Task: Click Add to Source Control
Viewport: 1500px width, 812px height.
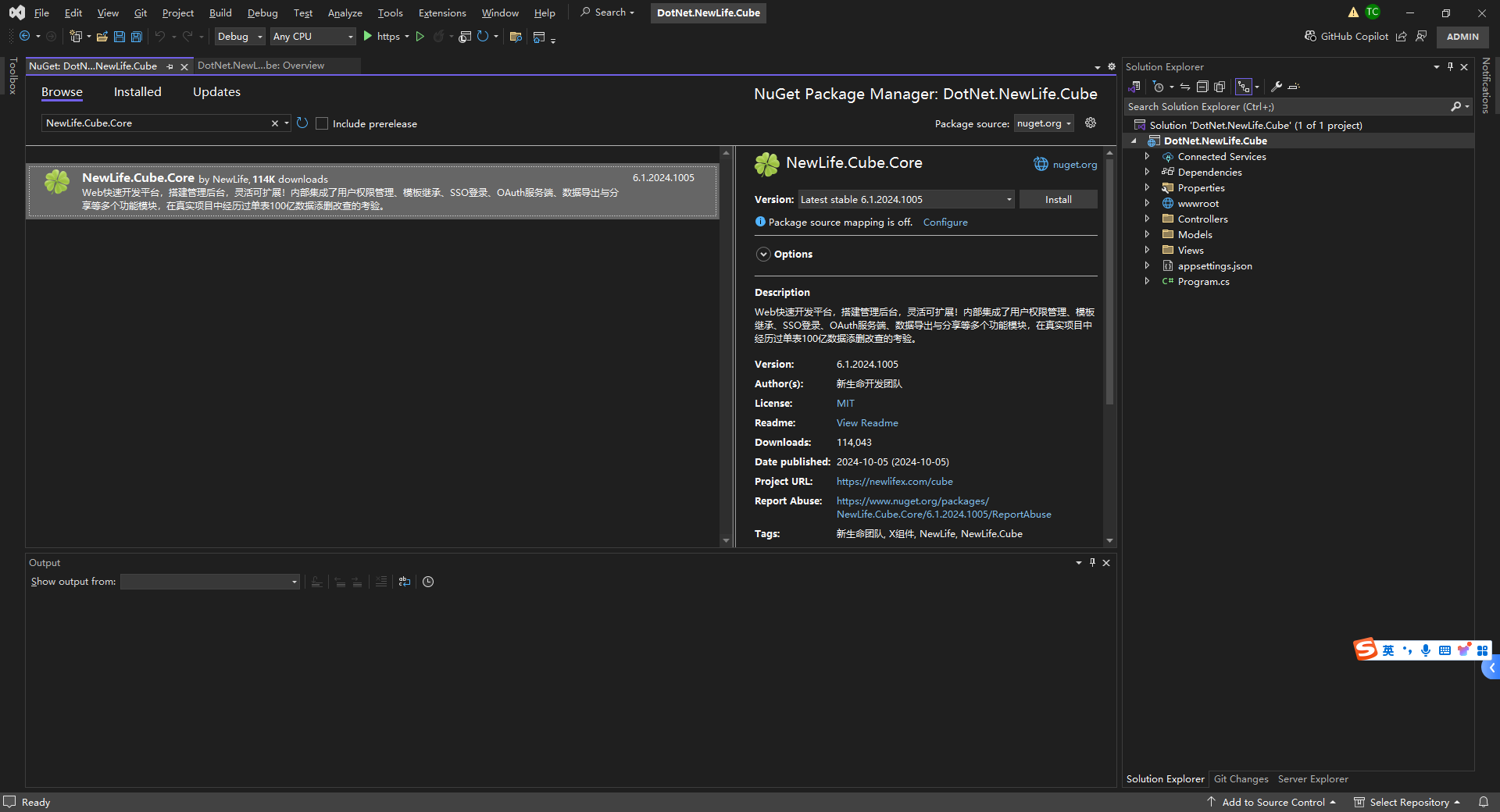Action: pos(1273,802)
